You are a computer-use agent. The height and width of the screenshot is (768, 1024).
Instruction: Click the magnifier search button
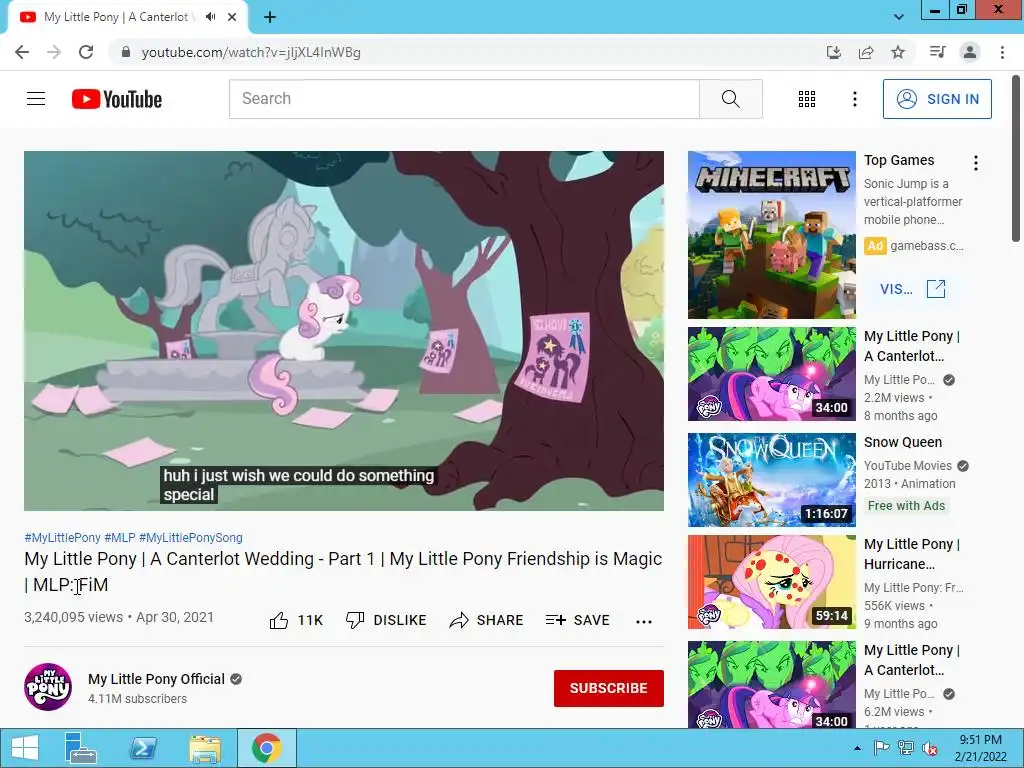tap(731, 99)
